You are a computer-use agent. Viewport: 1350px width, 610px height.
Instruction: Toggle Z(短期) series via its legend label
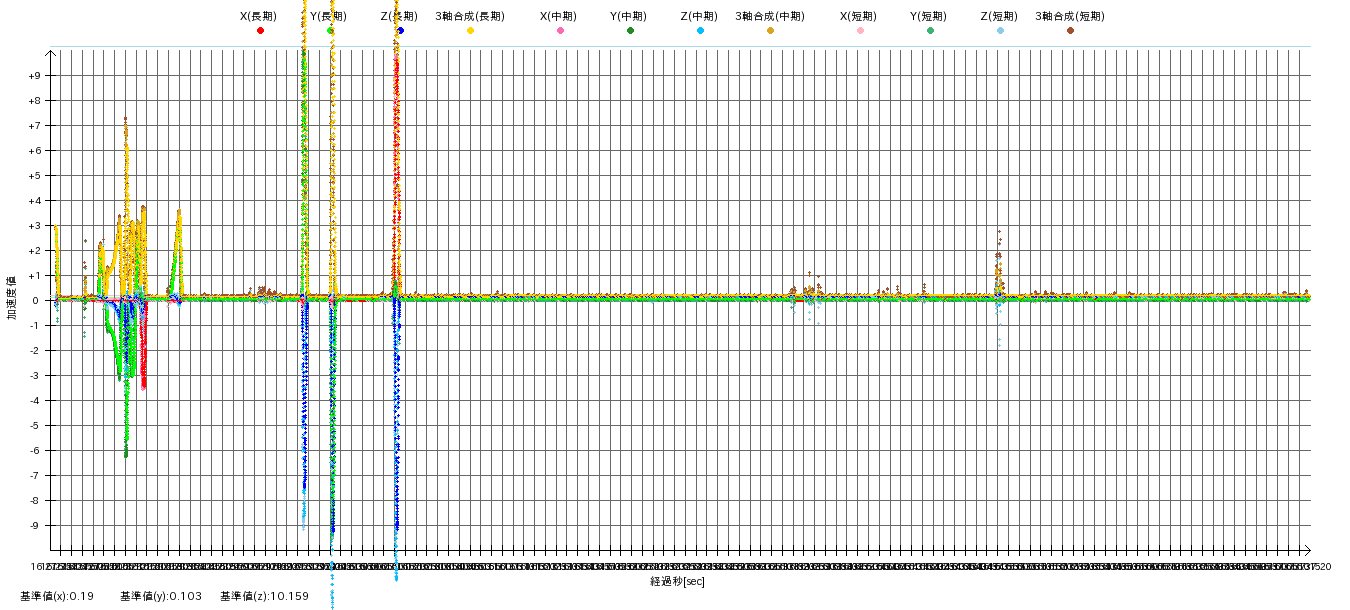coord(999,16)
